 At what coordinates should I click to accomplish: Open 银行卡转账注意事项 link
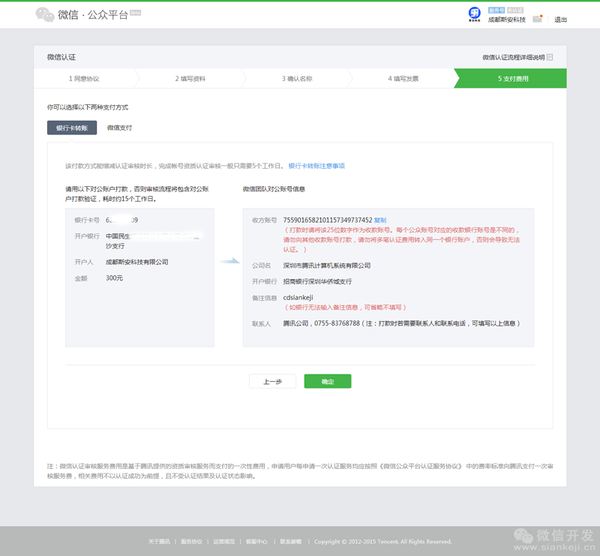[x=316, y=166]
